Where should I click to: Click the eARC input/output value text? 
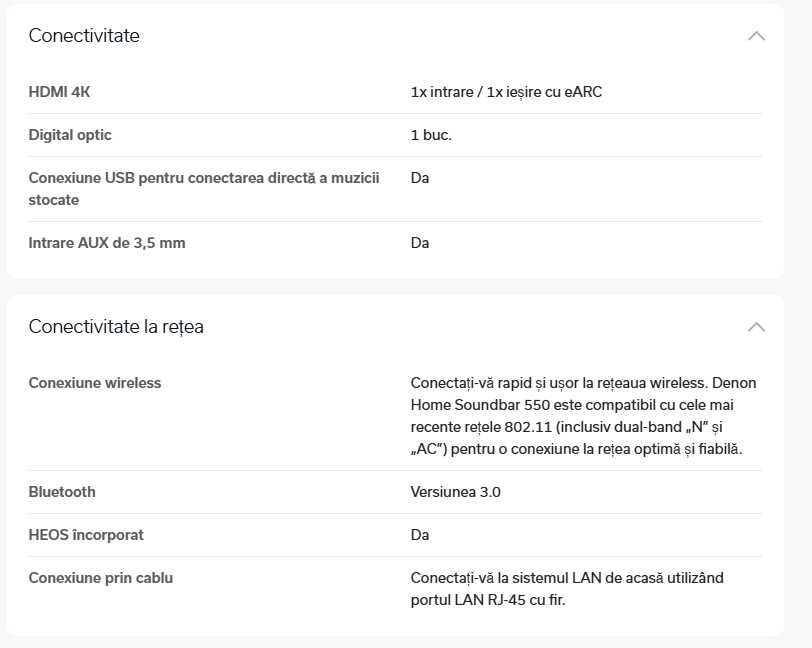[x=506, y=92]
